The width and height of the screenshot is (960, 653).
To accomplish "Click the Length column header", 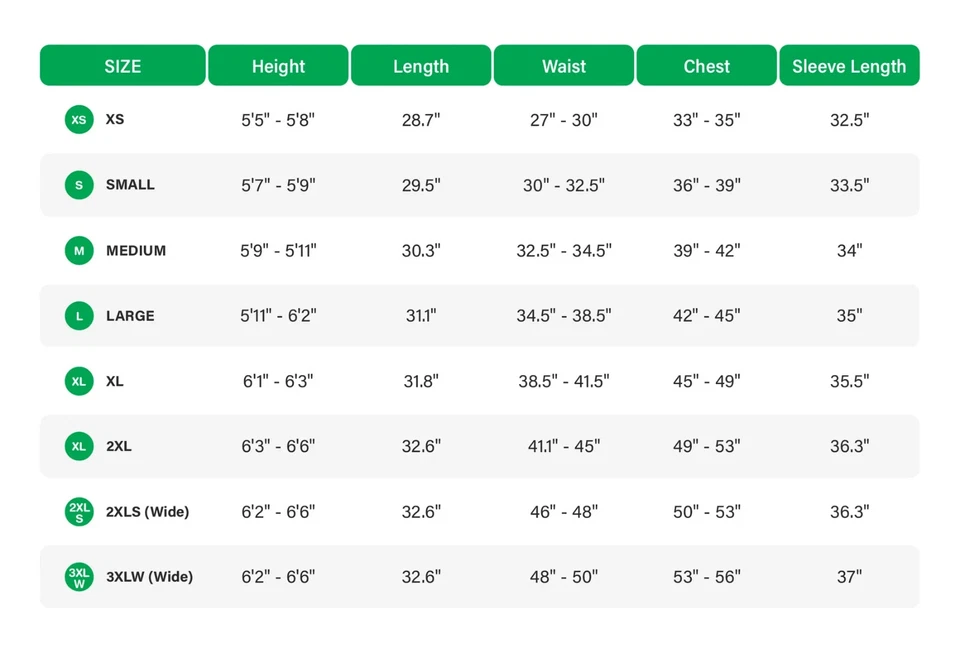I will click(421, 66).
